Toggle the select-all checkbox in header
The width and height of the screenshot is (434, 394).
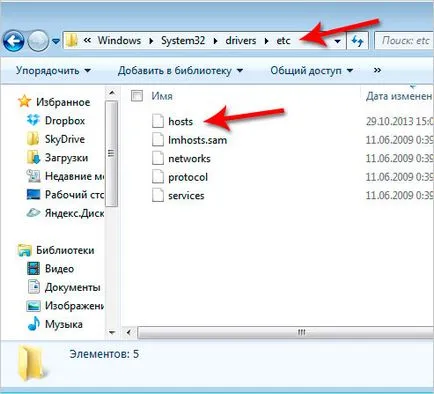137,96
